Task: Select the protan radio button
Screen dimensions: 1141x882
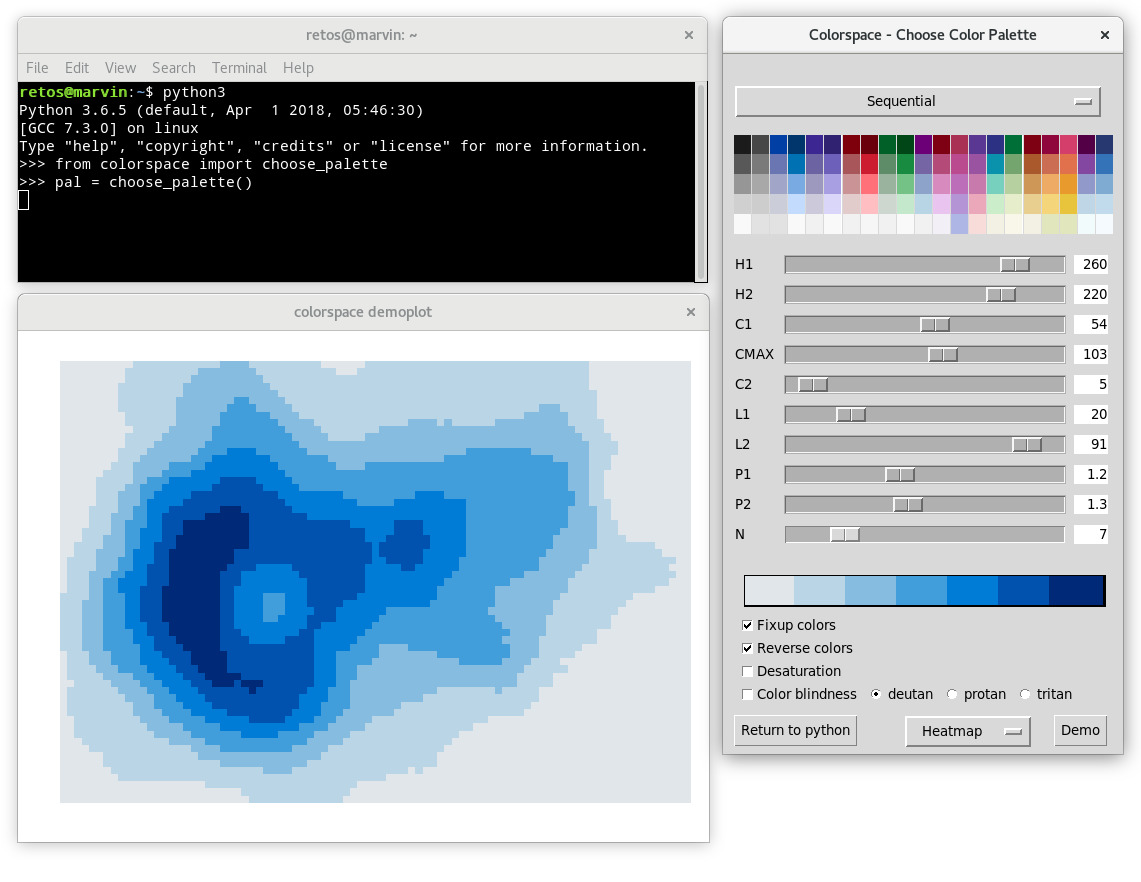Action: (x=951, y=694)
